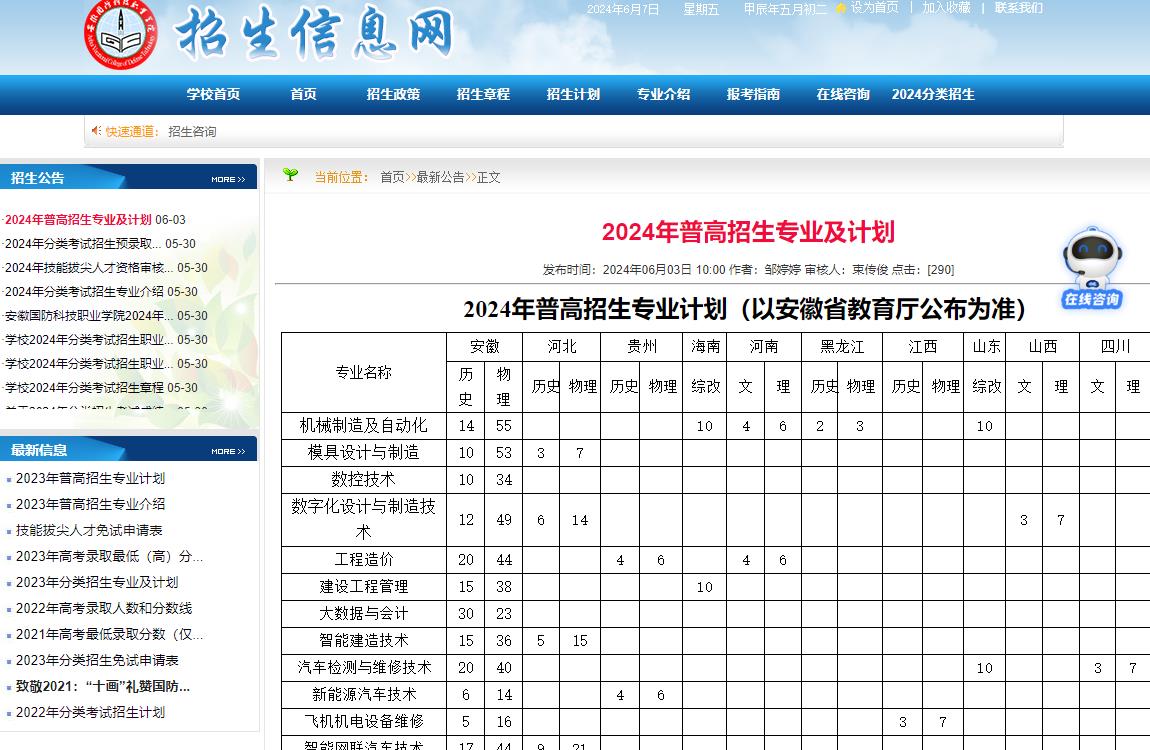This screenshot has width=1150, height=750.
Task: Click the speaker icon beside 快速通道
Action: (x=96, y=130)
